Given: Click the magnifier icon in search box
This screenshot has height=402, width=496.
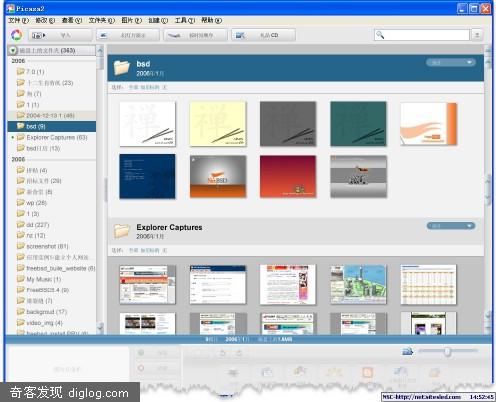Looking at the screenshot, I should [x=380, y=35].
